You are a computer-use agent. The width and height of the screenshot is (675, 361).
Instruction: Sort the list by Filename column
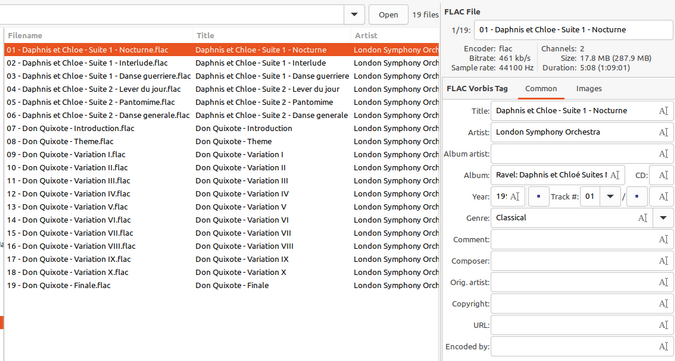pos(98,35)
